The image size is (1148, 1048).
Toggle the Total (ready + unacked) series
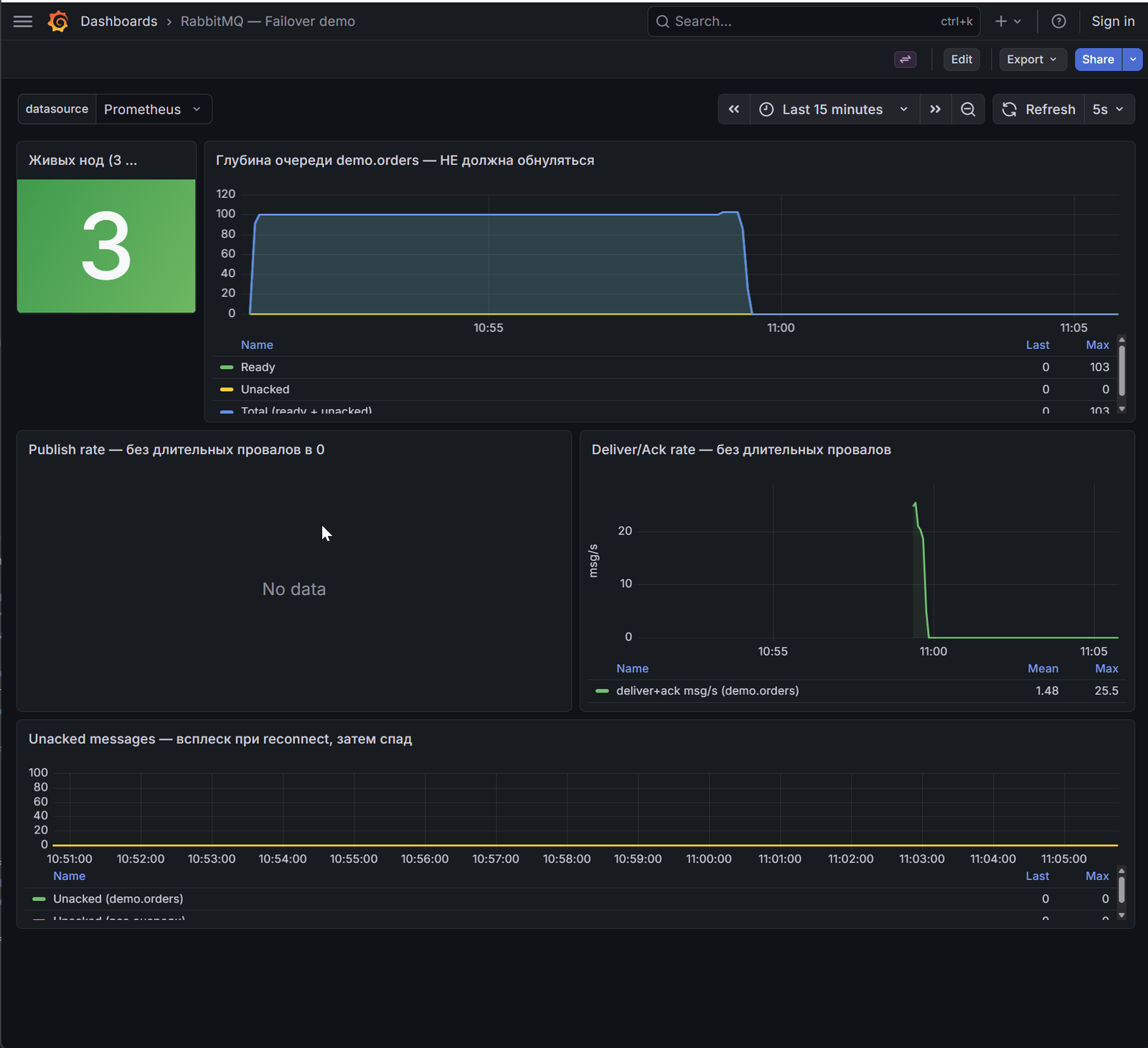tap(306, 411)
